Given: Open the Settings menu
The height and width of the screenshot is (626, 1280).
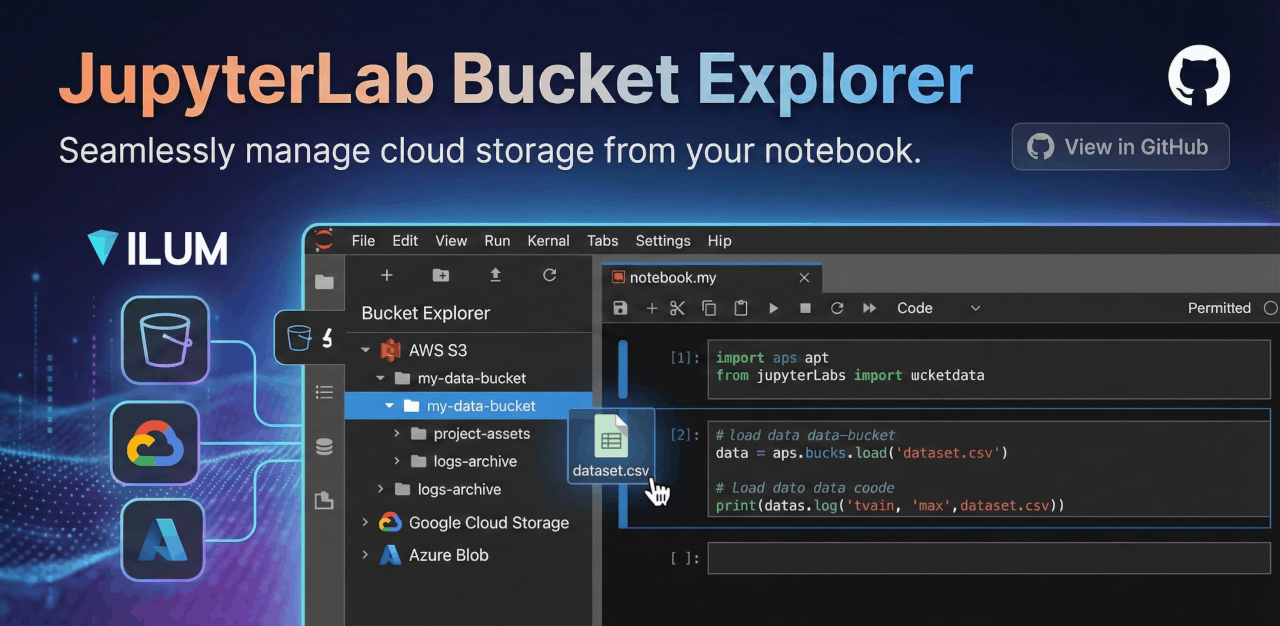Looking at the screenshot, I should [663, 241].
